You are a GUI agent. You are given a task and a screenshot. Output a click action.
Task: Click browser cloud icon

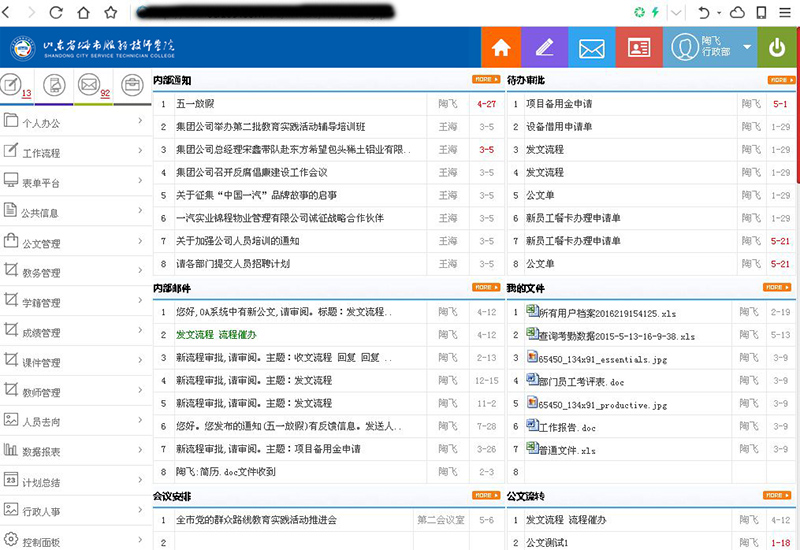(x=737, y=12)
